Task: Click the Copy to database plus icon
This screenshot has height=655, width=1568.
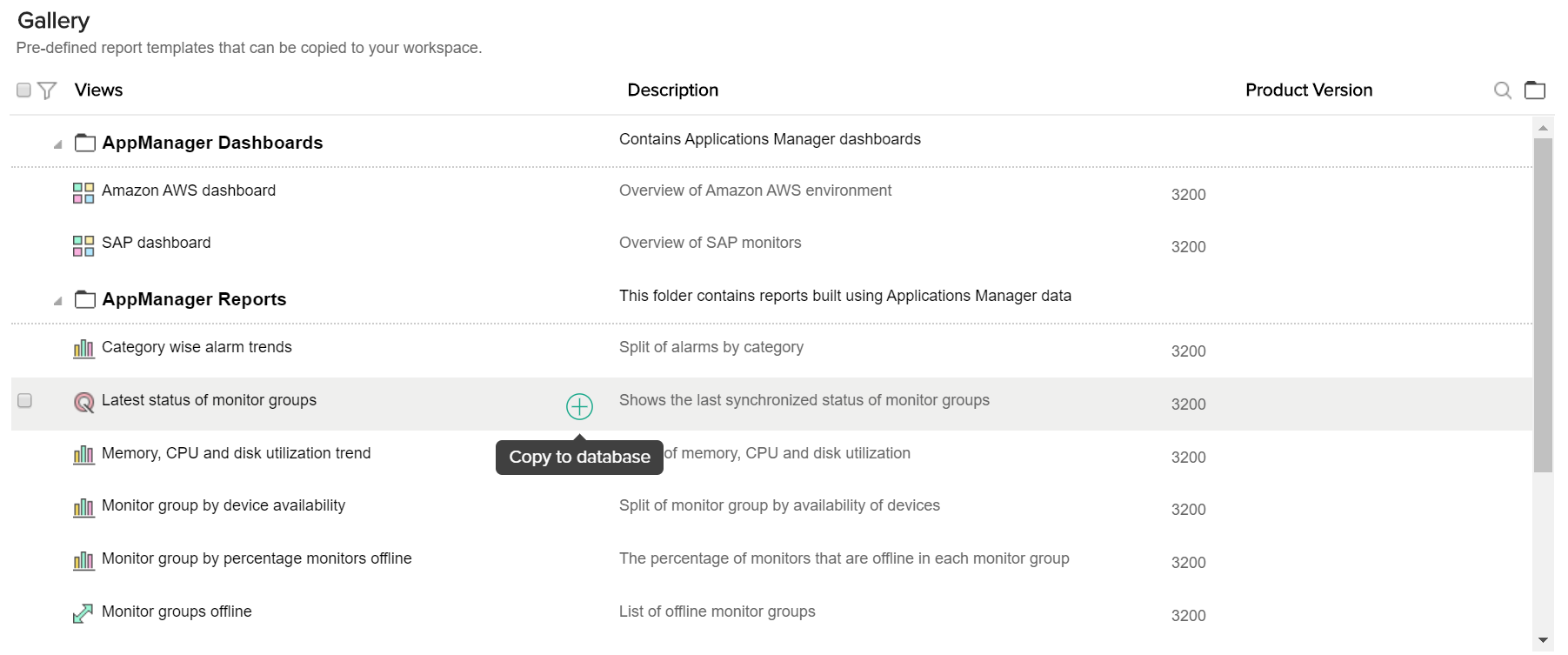Action: (x=579, y=406)
